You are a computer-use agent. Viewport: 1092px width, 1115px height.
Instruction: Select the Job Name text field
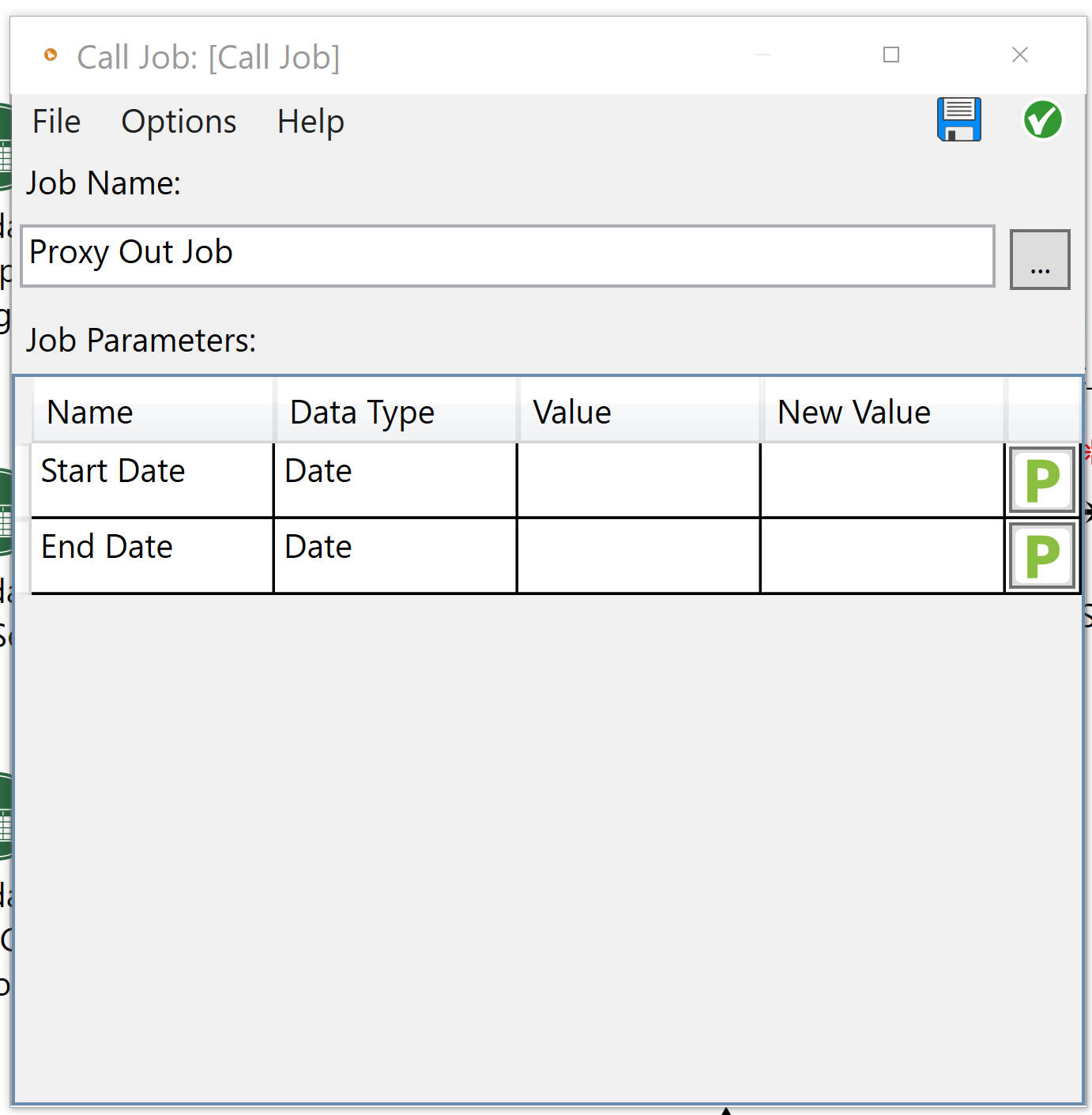click(x=507, y=255)
